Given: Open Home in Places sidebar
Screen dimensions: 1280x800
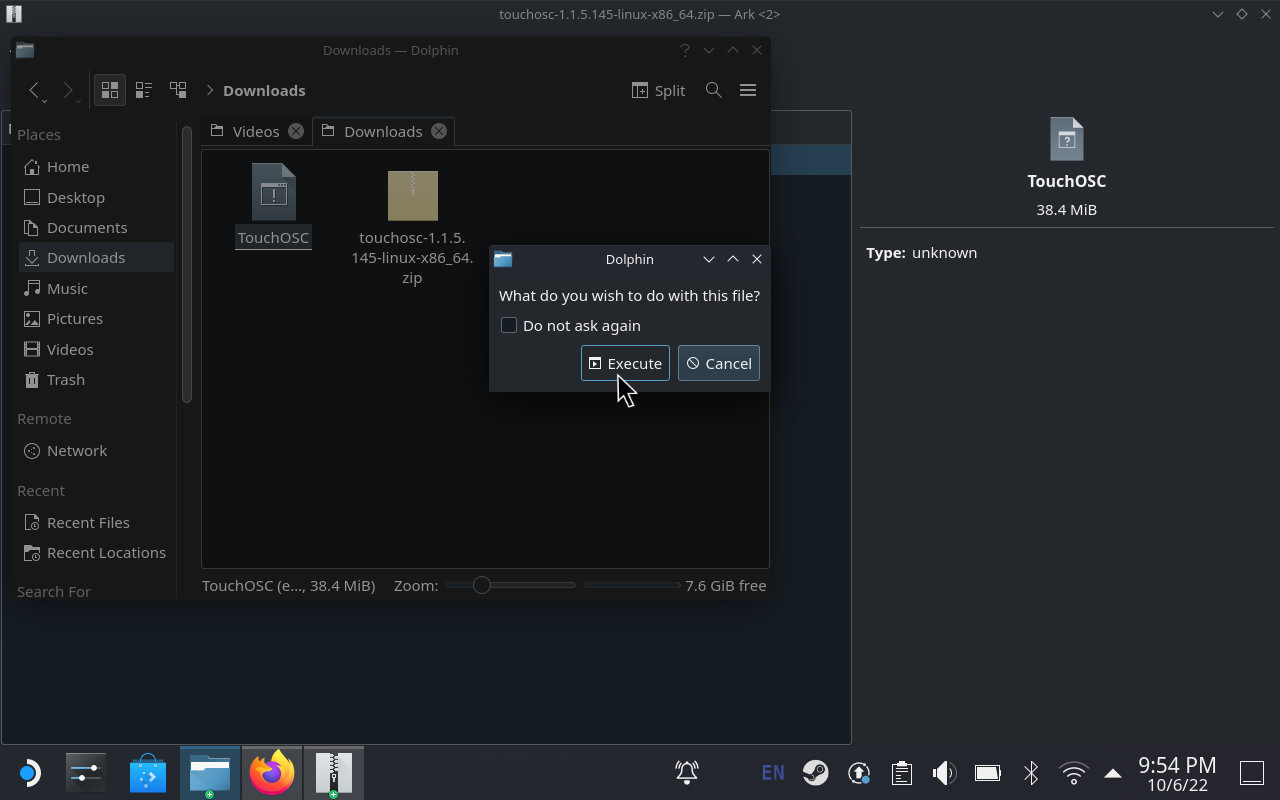Looking at the screenshot, I should coord(96,166).
